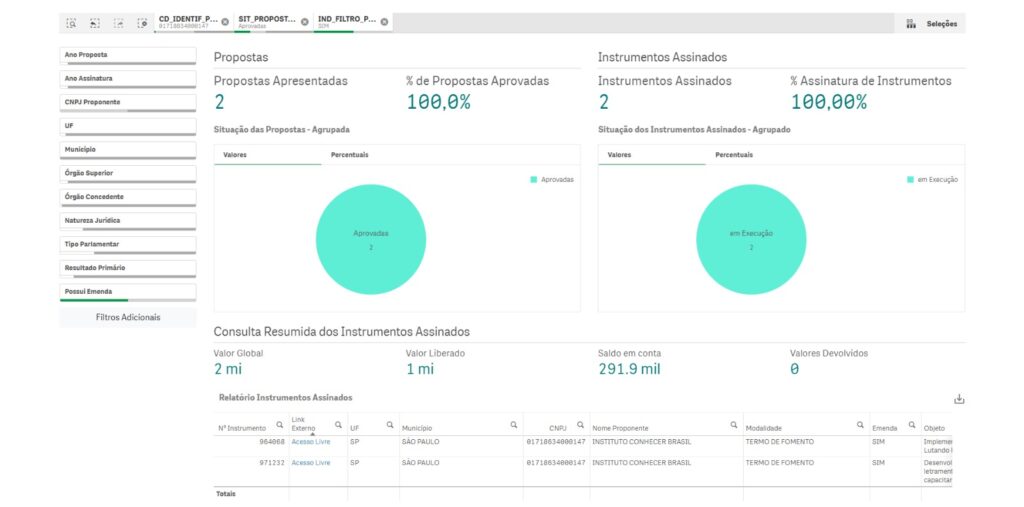Click the Aprovadas legend color swatch
This screenshot has width=1024, height=507.
(535, 179)
